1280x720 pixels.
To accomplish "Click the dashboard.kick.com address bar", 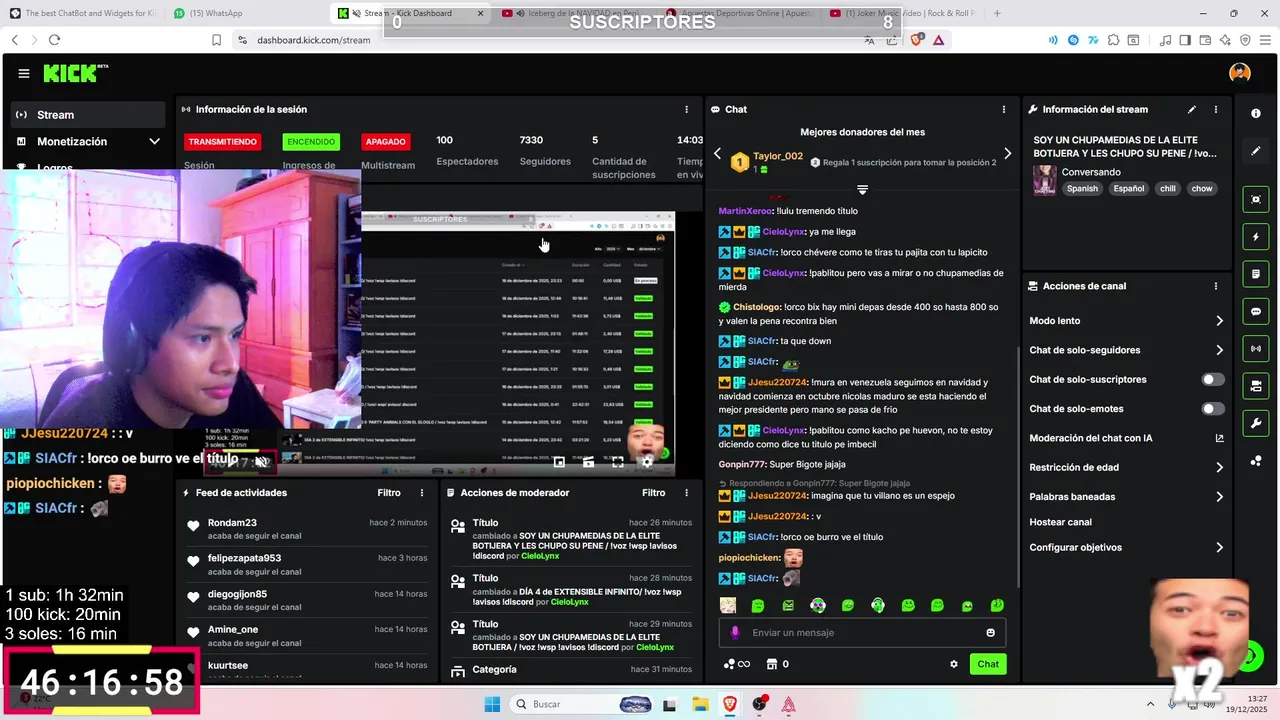I will [314, 40].
